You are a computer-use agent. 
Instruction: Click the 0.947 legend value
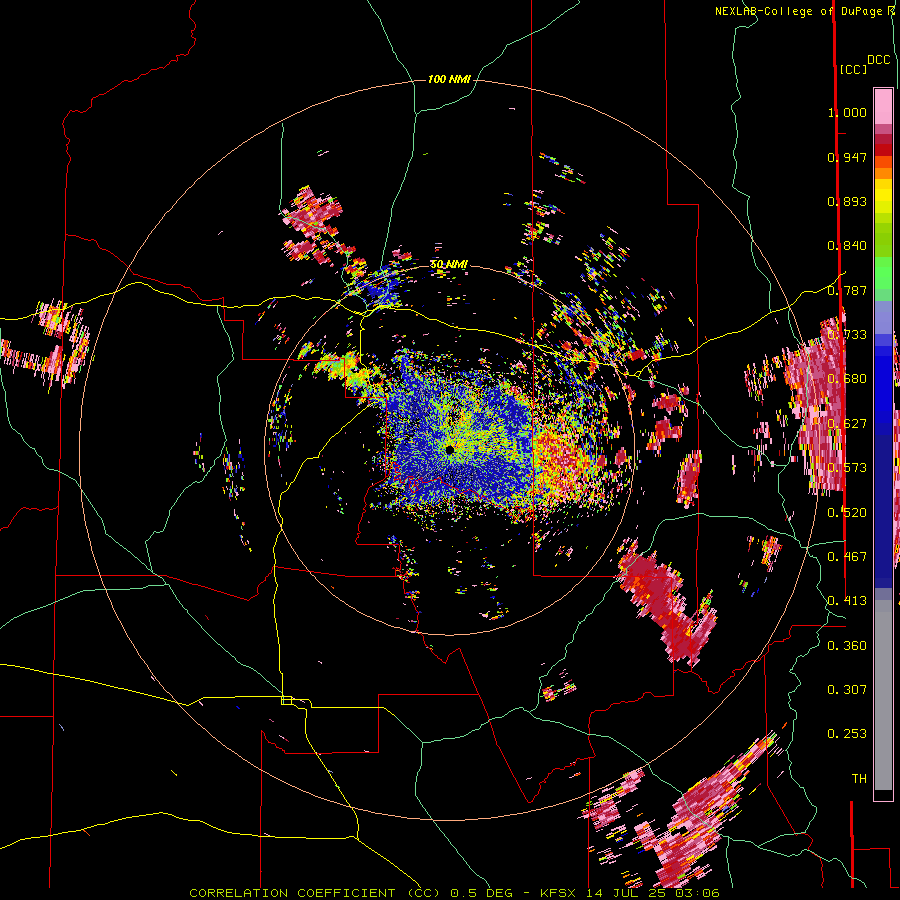(847, 157)
